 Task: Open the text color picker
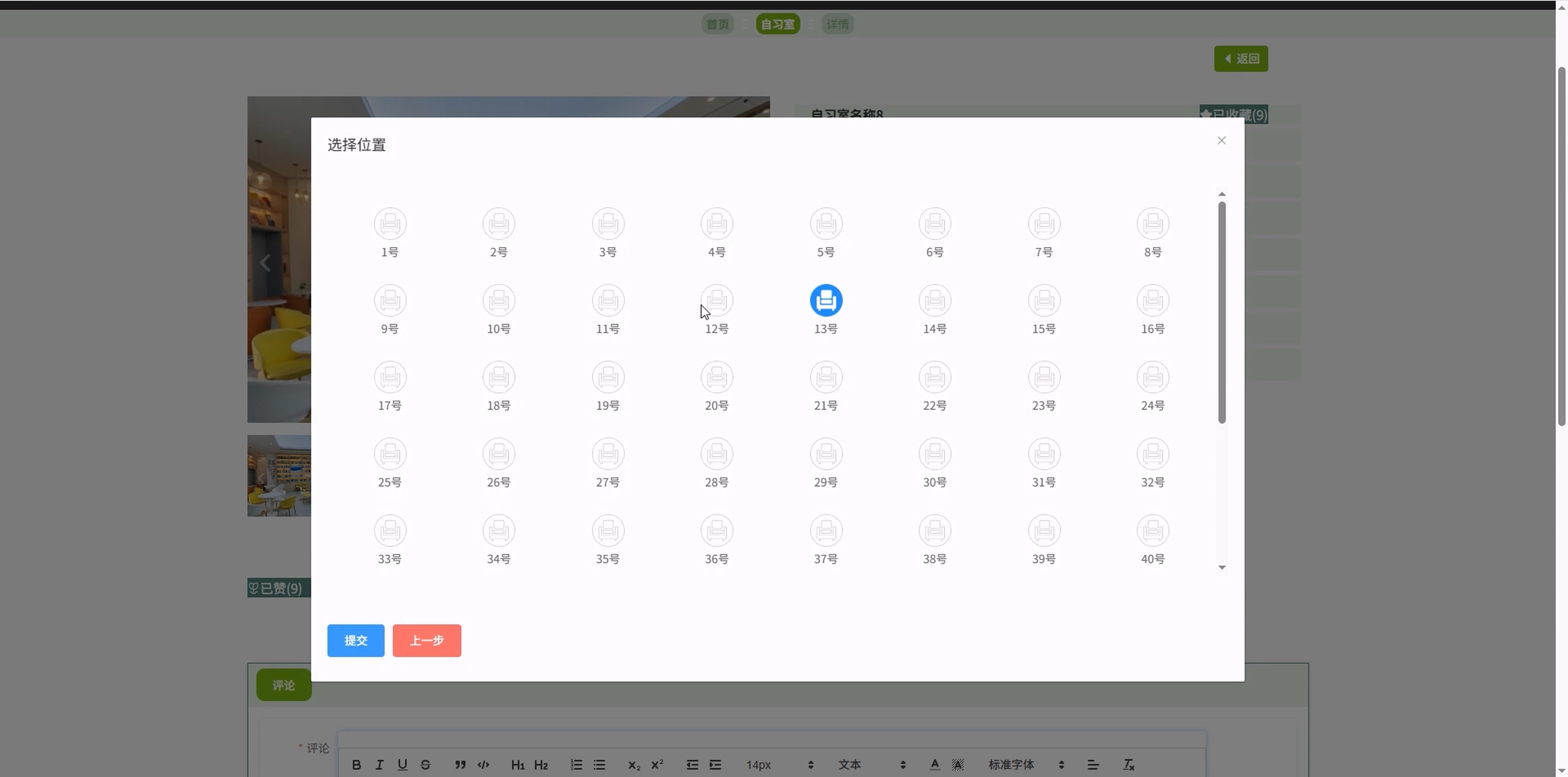[x=934, y=765]
